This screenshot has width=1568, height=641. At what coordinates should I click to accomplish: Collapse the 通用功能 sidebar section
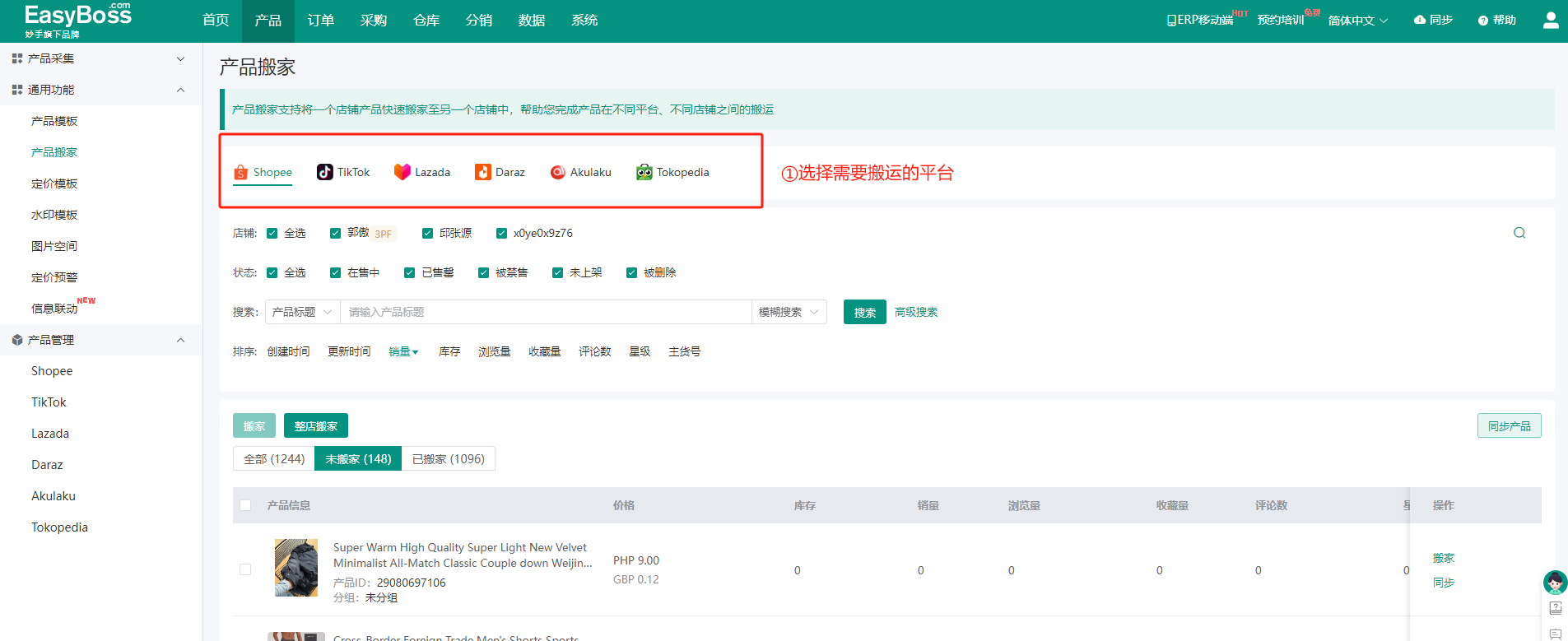(181, 90)
